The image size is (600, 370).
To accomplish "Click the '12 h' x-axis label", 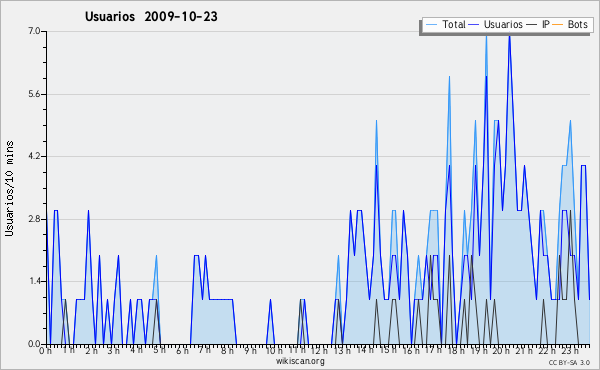I will coord(319,350).
